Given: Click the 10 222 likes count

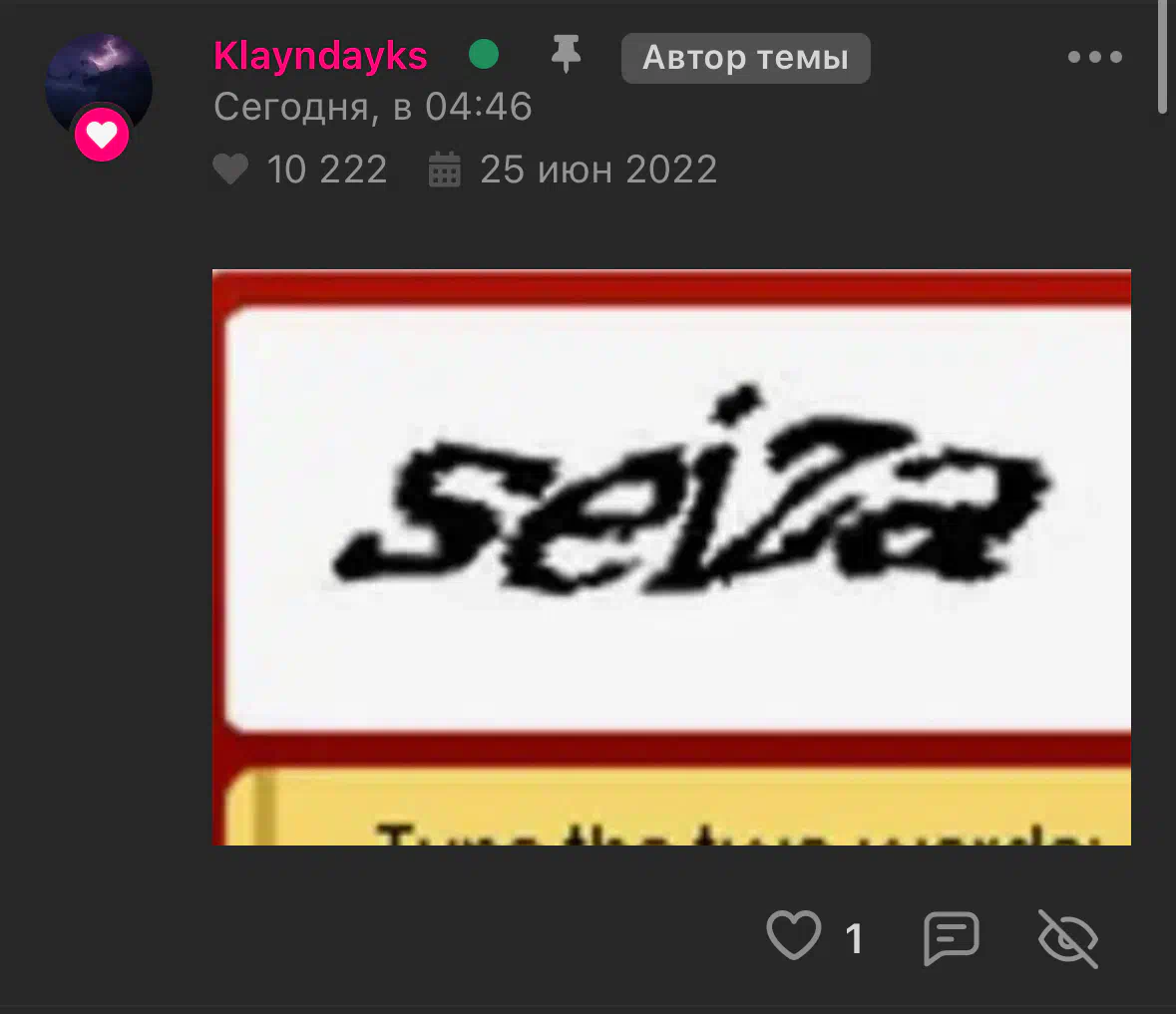Looking at the screenshot, I should pyautogui.click(x=327, y=169).
